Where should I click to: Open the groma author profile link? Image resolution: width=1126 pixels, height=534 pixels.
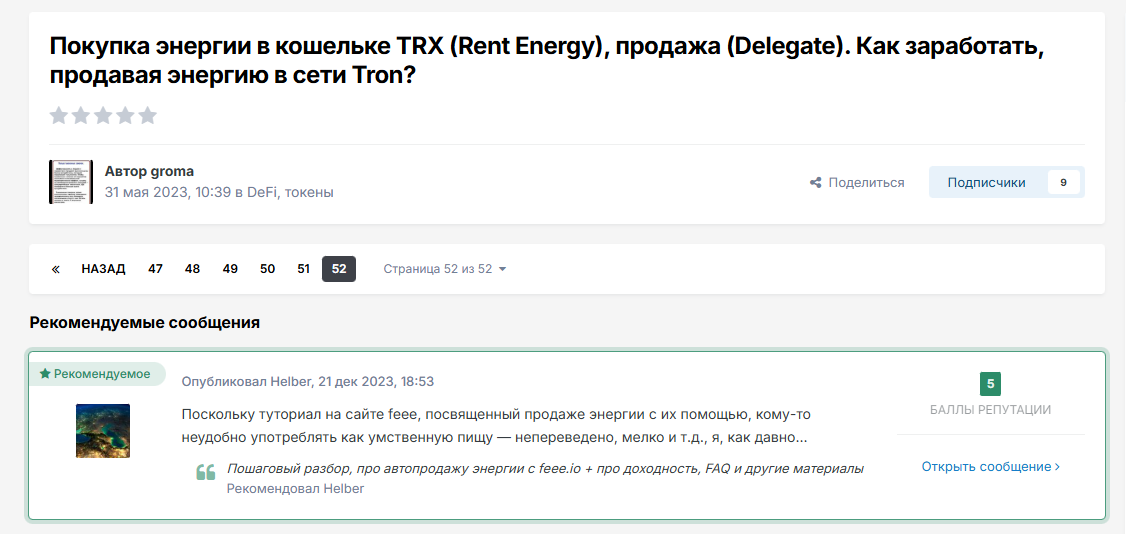click(x=172, y=171)
